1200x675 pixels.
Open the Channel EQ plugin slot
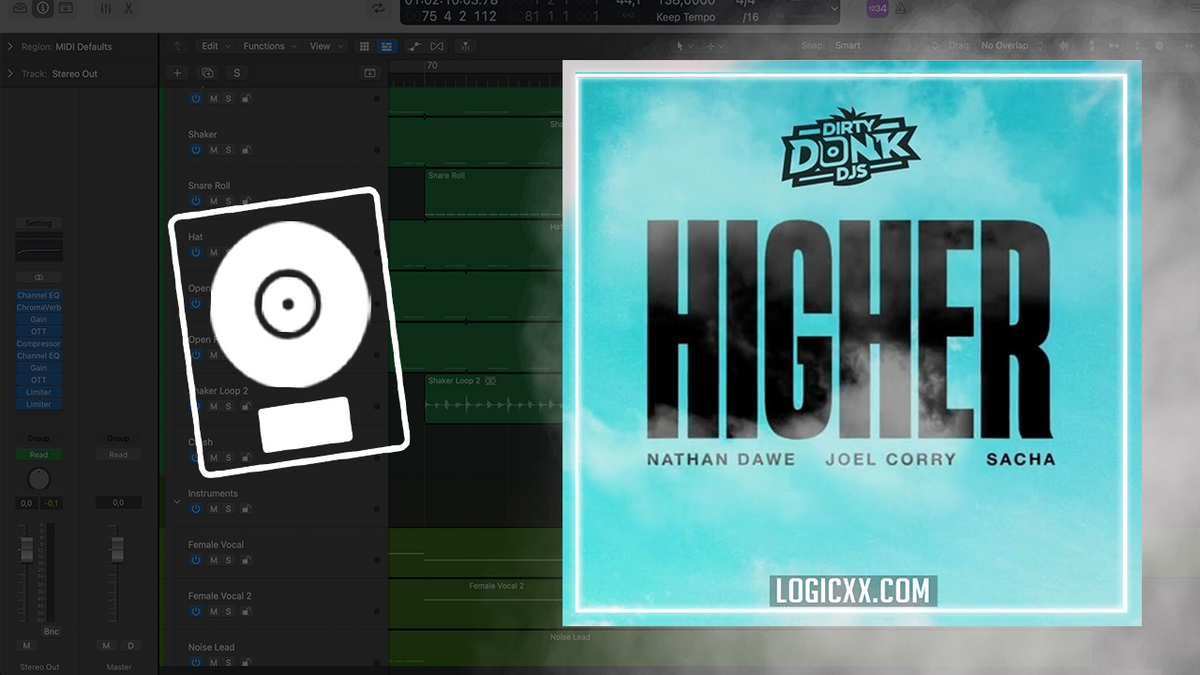point(39,295)
